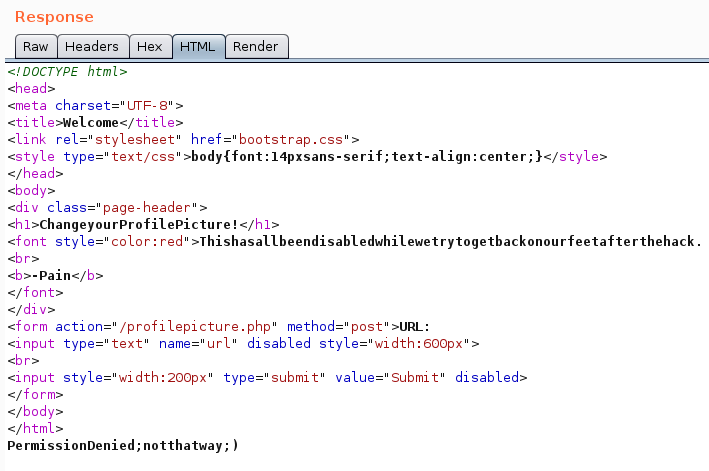Viewport: 709px width, 471px height.
Task: Click the opening head tag line
Action: [31, 89]
